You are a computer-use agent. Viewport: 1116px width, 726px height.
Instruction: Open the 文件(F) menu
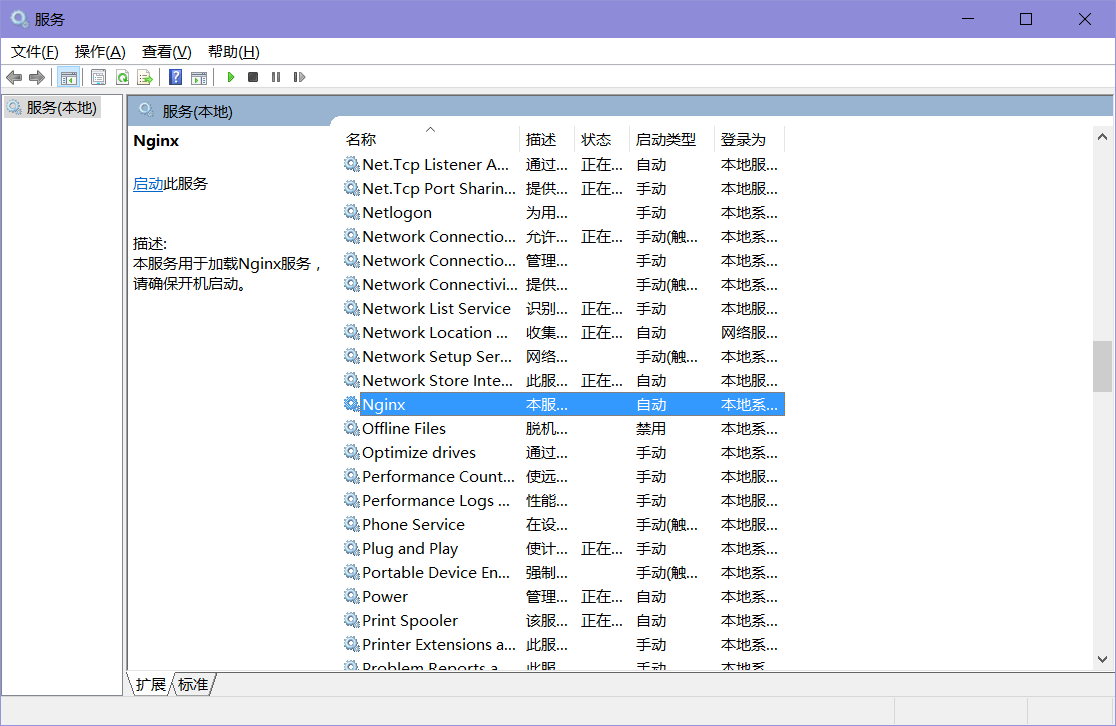[x=34, y=52]
